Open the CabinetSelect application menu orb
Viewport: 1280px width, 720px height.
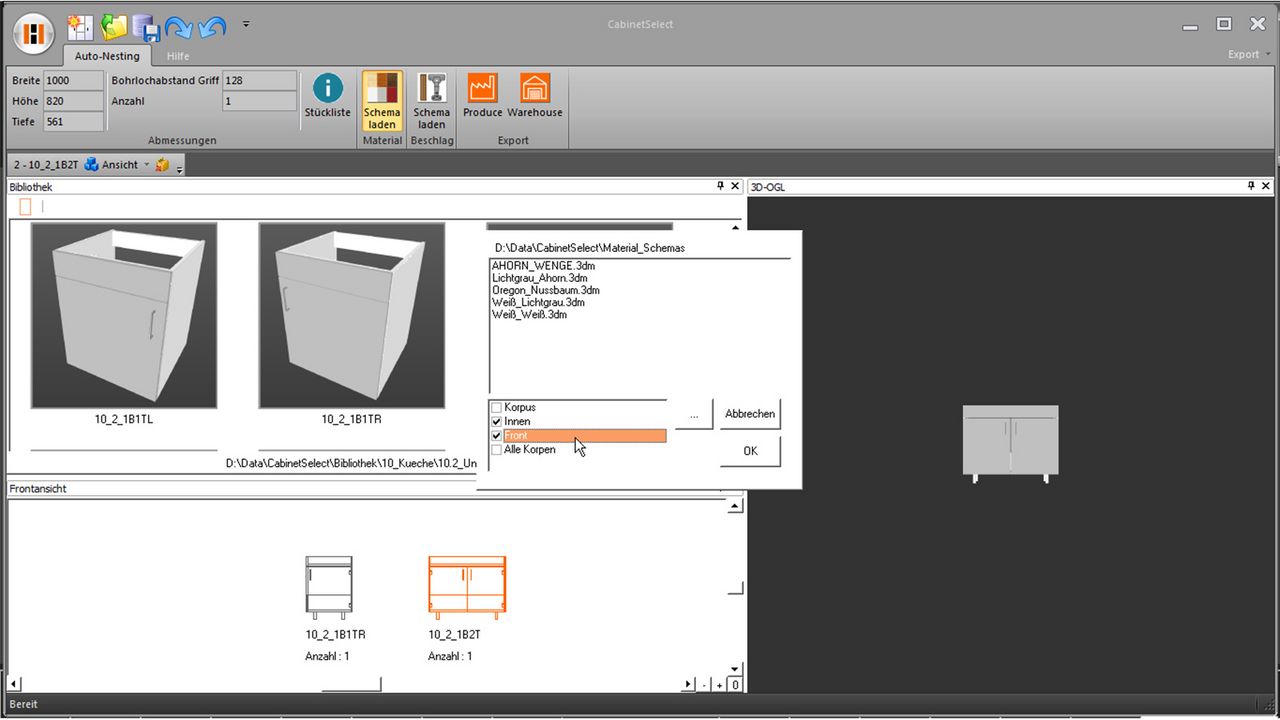33,32
